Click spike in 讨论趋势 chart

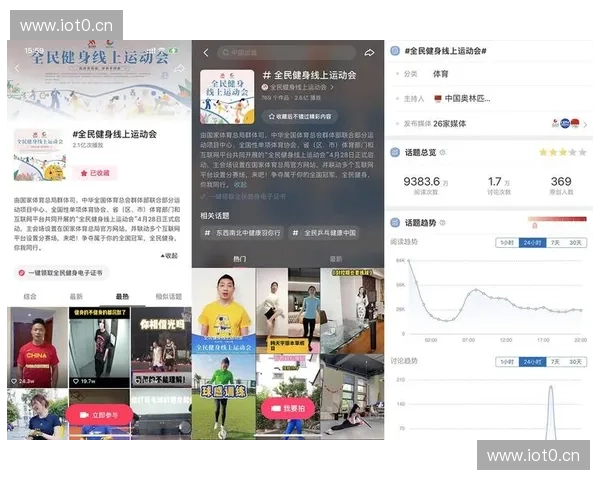coord(551,413)
